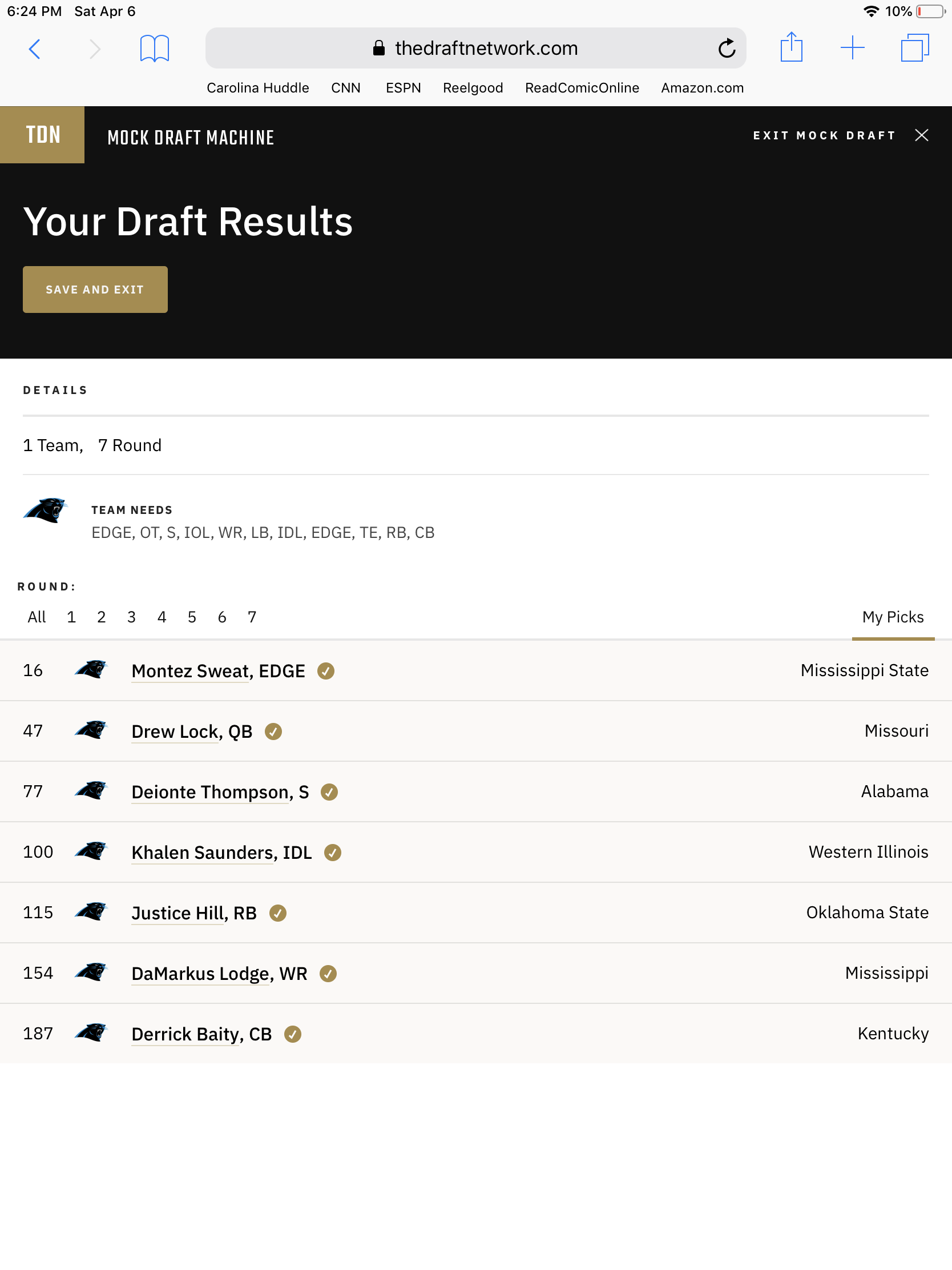
Task: Open the Safari bookmarks book icon
Action: tap(154, 49)
